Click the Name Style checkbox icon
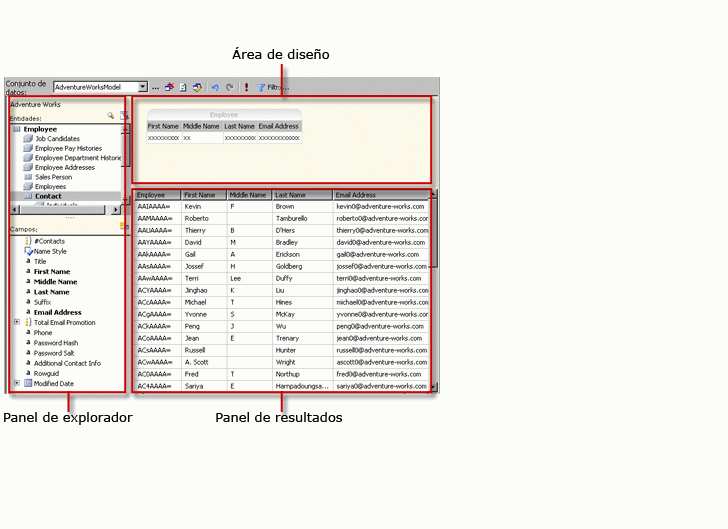The height and width of the screenshot is (529, 728). 28,251
